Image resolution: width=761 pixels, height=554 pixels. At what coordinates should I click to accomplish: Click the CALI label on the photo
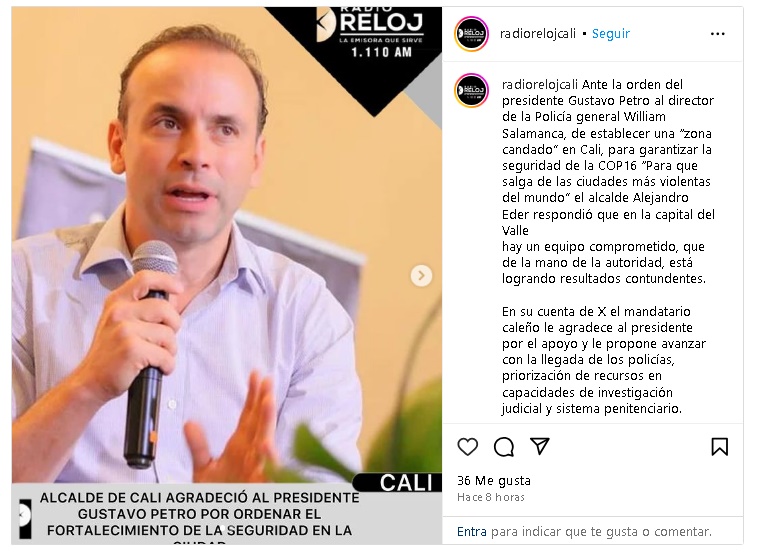(x=406, y=483)
